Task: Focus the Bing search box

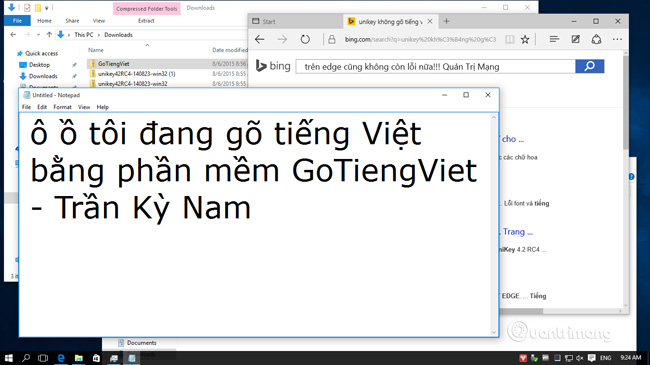Action: tap(435, 66)
